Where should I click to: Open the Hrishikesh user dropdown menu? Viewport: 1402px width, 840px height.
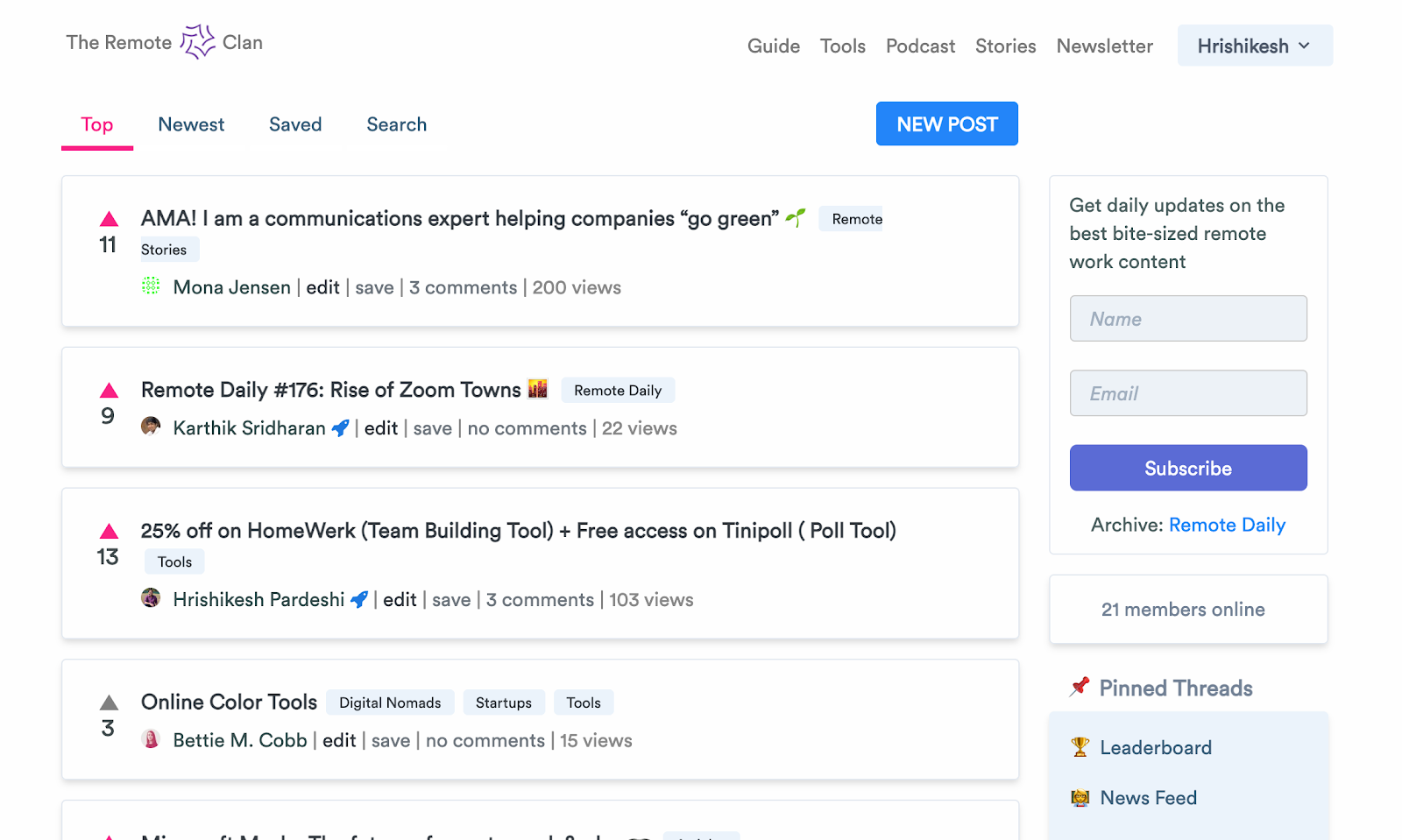[1255, 46]
